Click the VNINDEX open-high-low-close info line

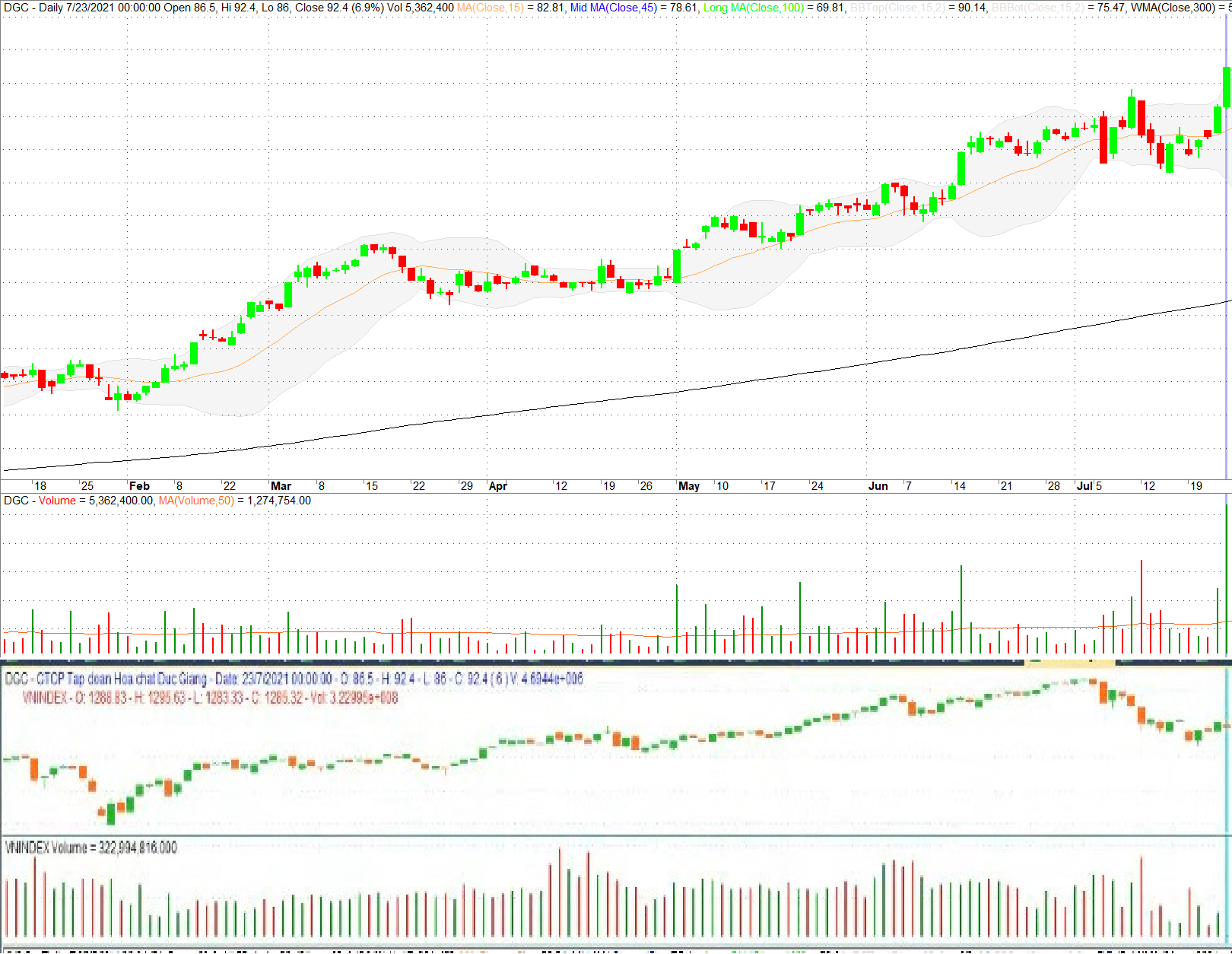tap(209, 698)
